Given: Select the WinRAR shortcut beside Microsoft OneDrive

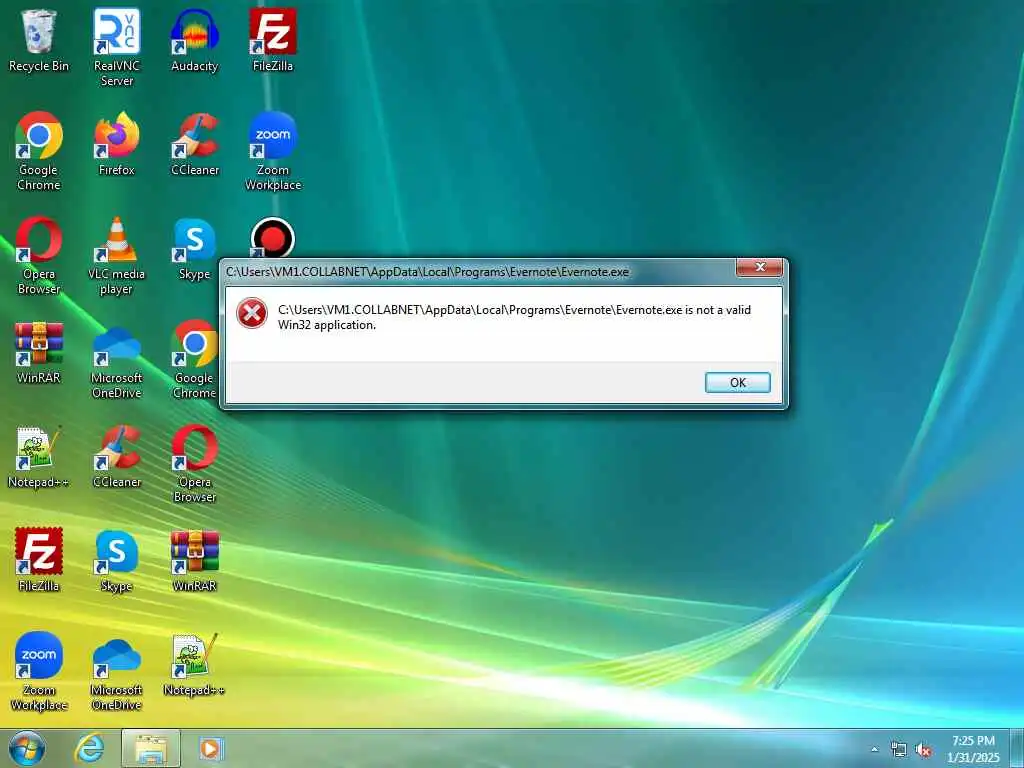Looking at the screenshot, I should (39, 353).
